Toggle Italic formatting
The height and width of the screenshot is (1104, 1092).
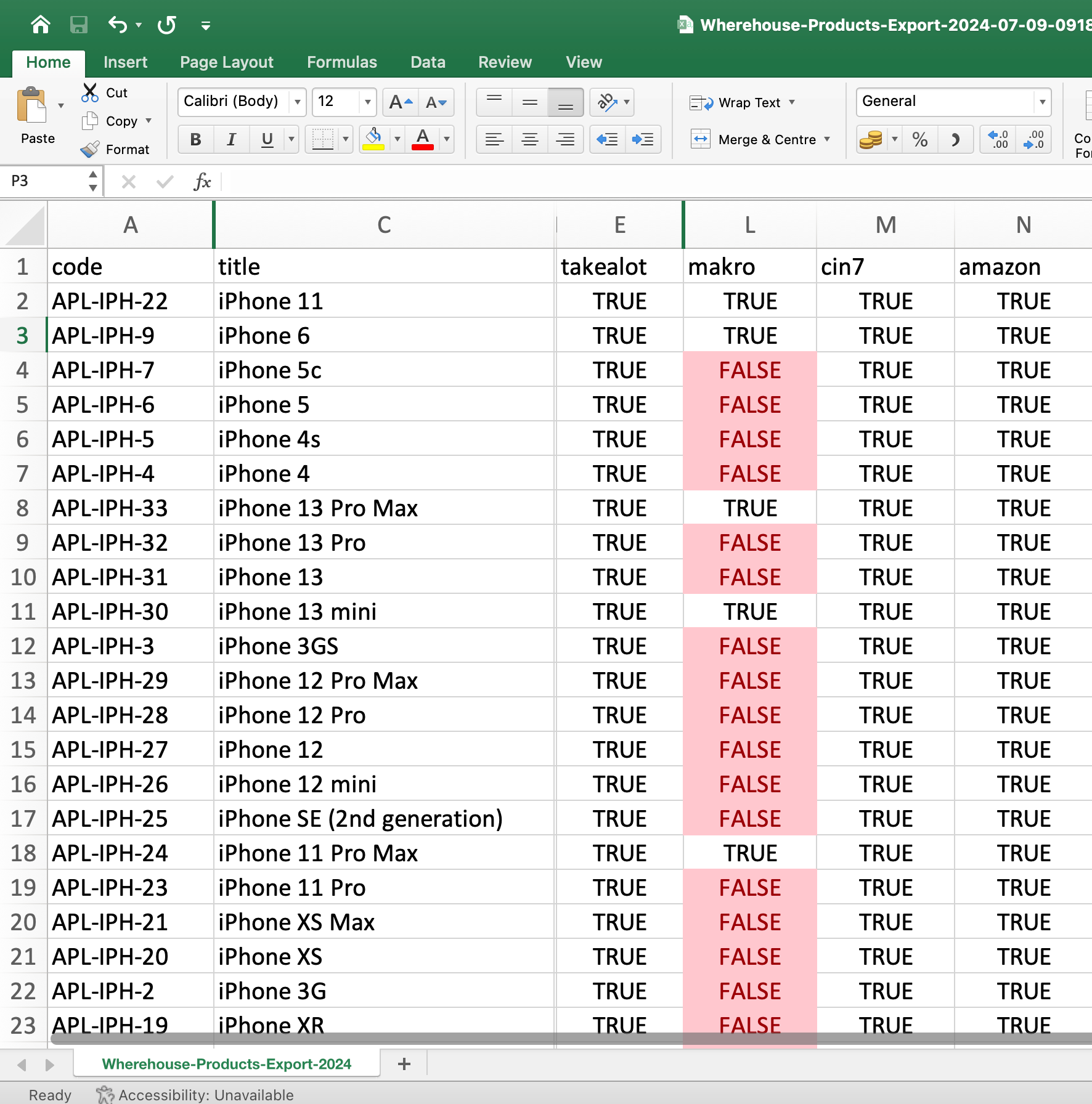click(231, 139)
